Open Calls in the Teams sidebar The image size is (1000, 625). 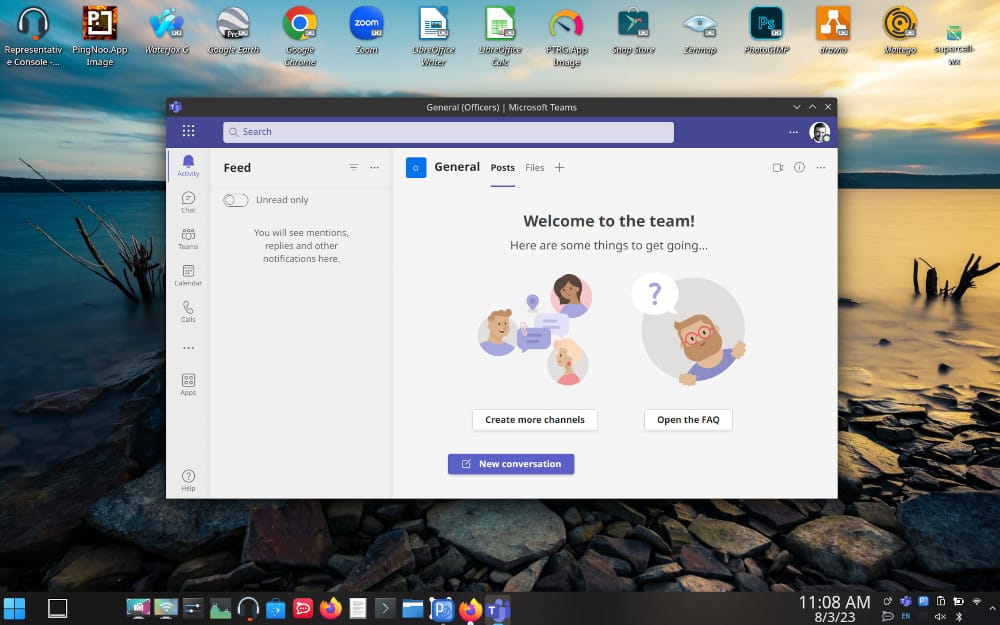pyautogui.click(x=188, y=311)
